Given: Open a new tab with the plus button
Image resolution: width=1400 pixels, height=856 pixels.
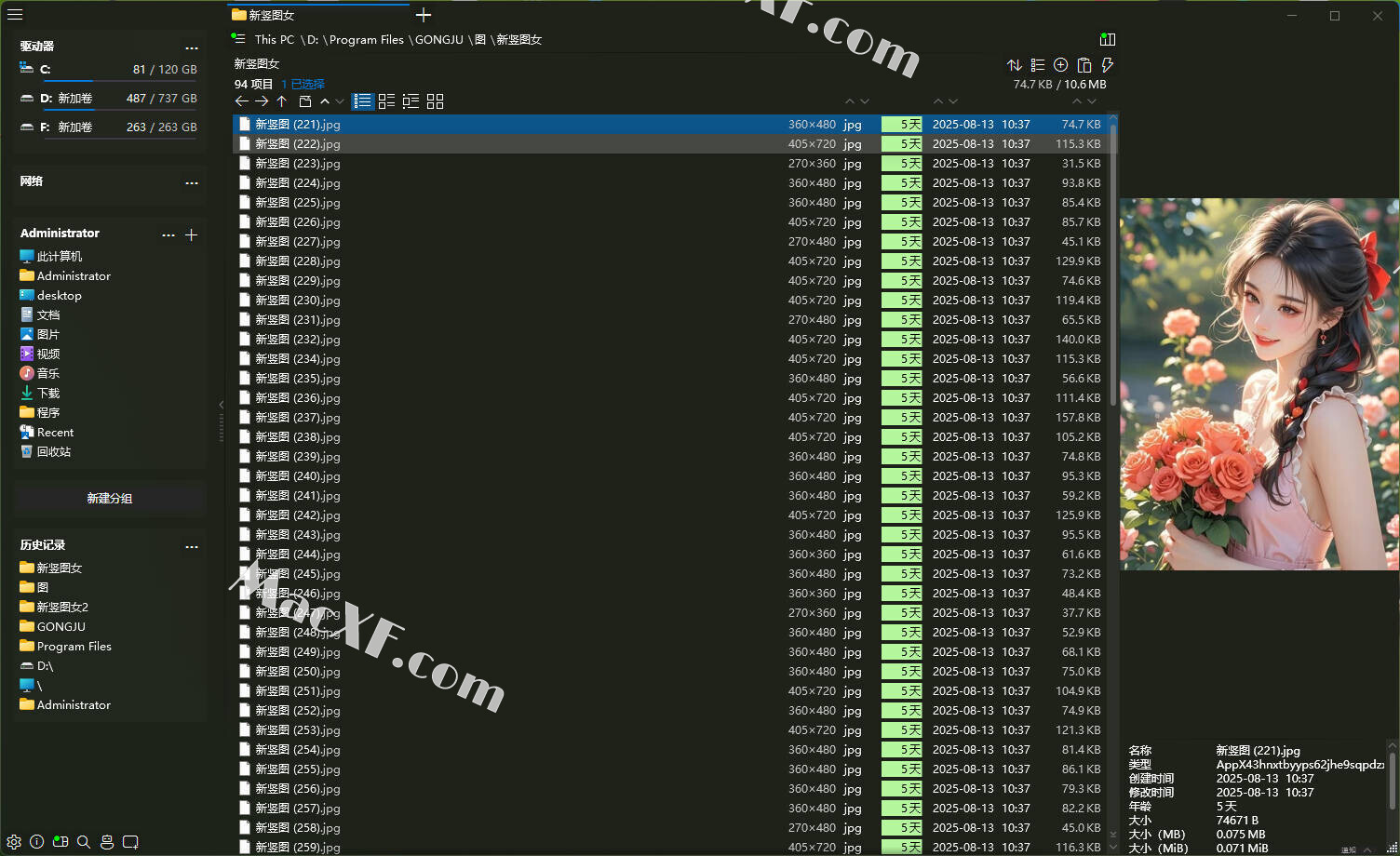Looking at the screenshot, I should coord(424,15).
